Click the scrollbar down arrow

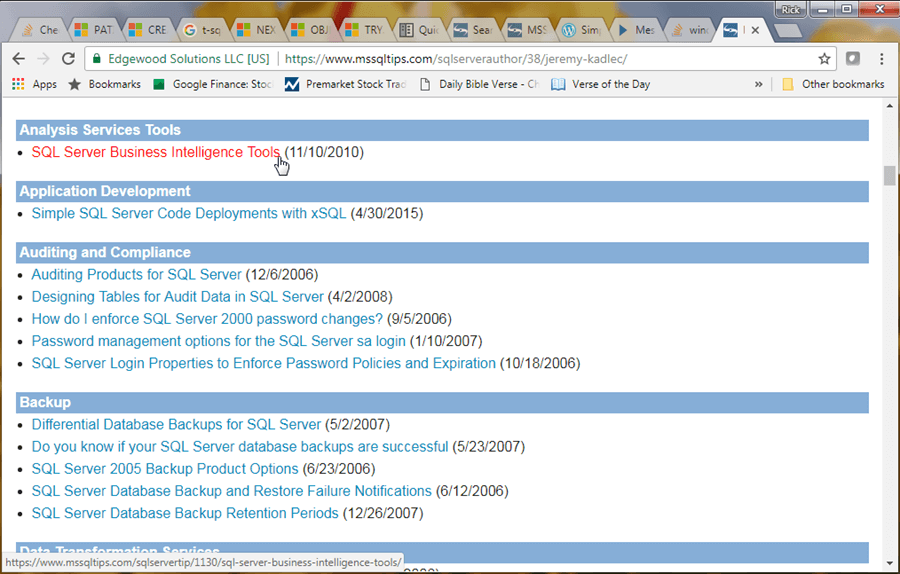[890, 564]
